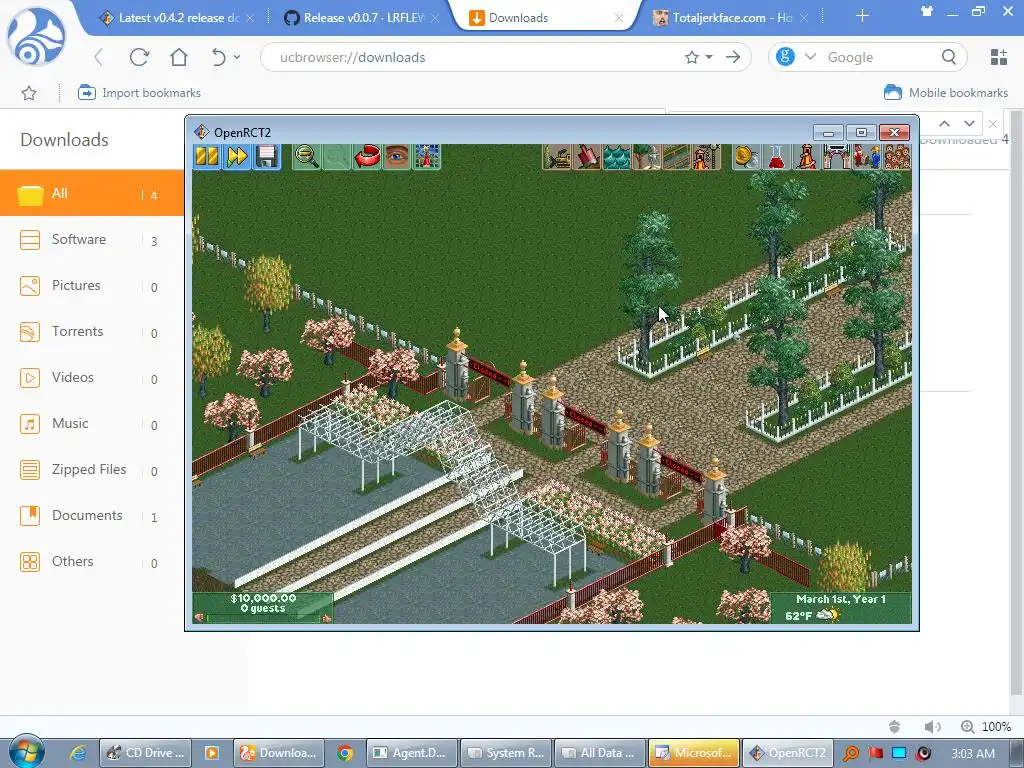This screenshot has height=768, width=1024.
Task: Click the undo closed-tab arrow icon
Action: tap(219, 57)
